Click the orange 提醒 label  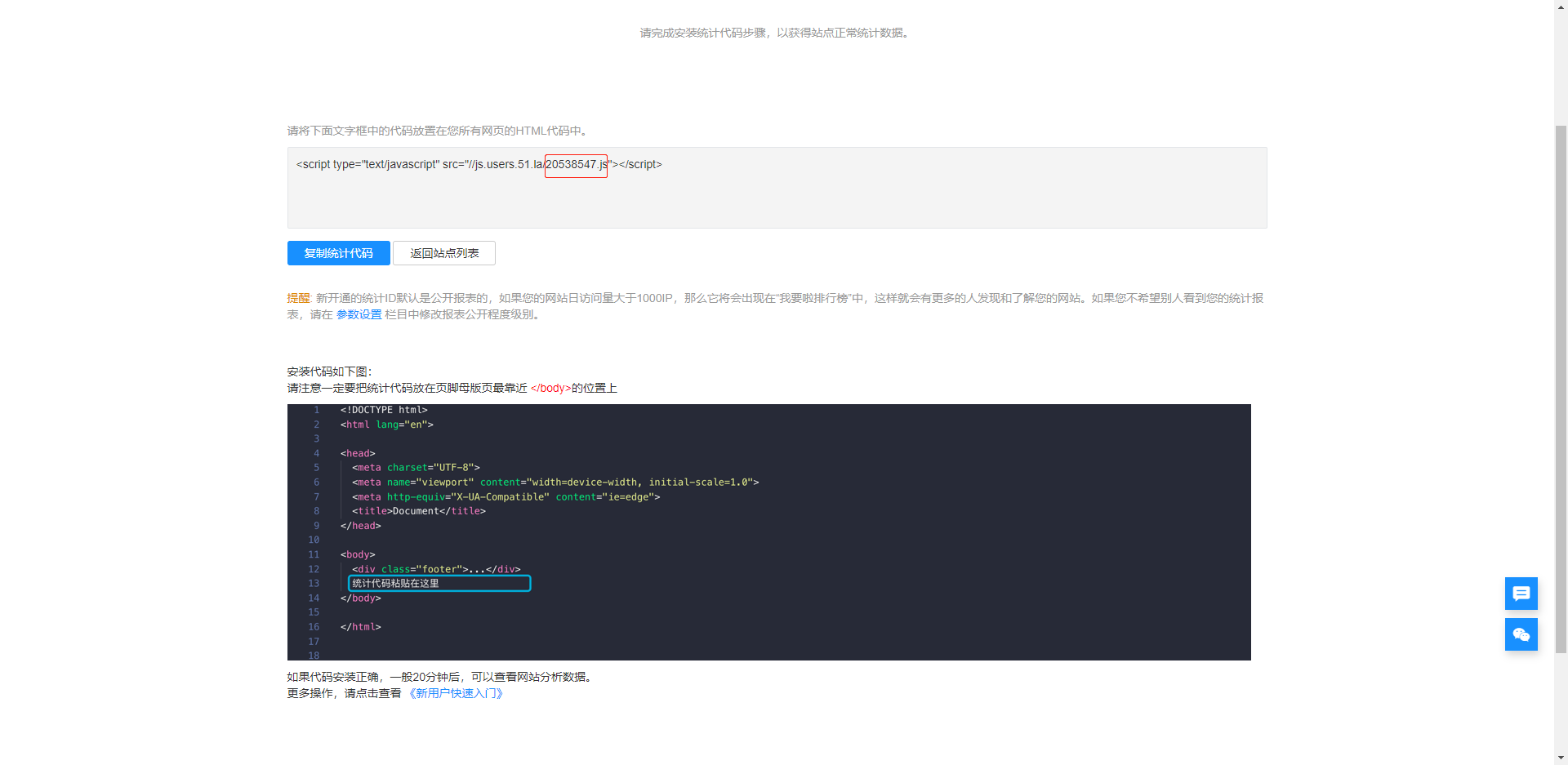click(298, 298)
